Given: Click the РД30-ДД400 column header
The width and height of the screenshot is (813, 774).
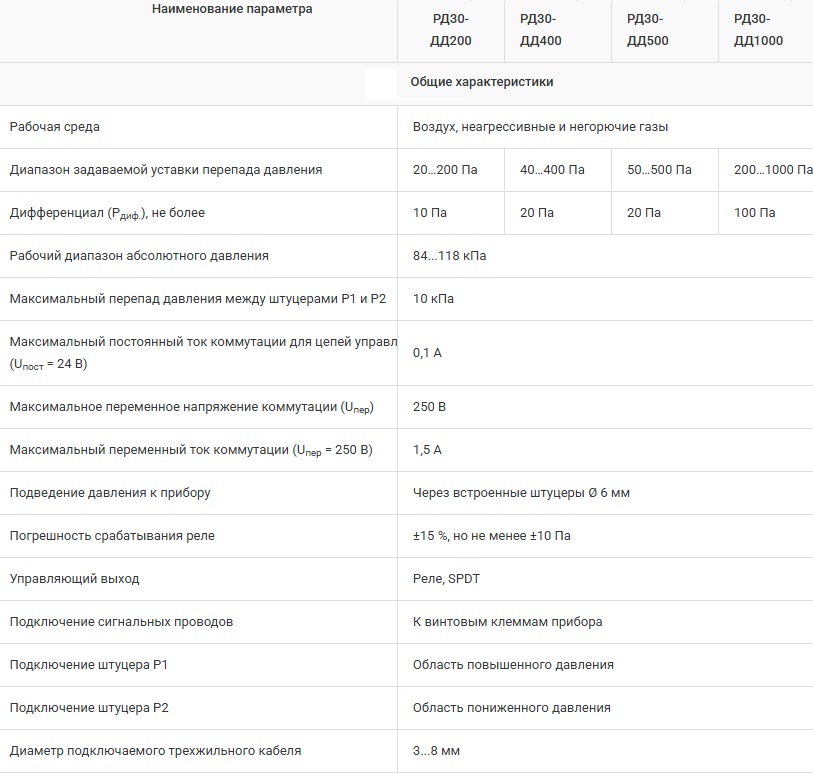Looking at the screenshot, I should coord(541,30).
